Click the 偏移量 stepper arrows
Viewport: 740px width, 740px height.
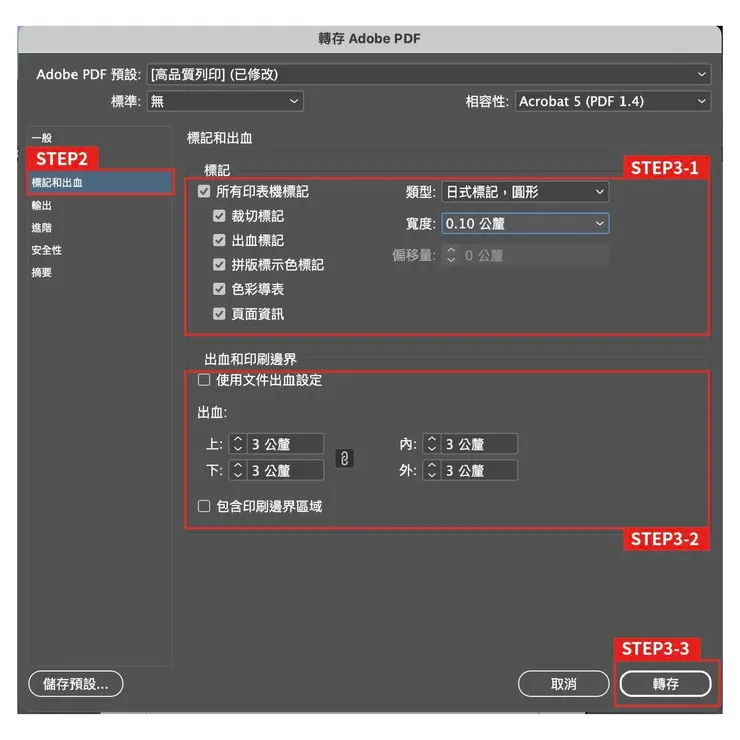(x=451, y=255)
